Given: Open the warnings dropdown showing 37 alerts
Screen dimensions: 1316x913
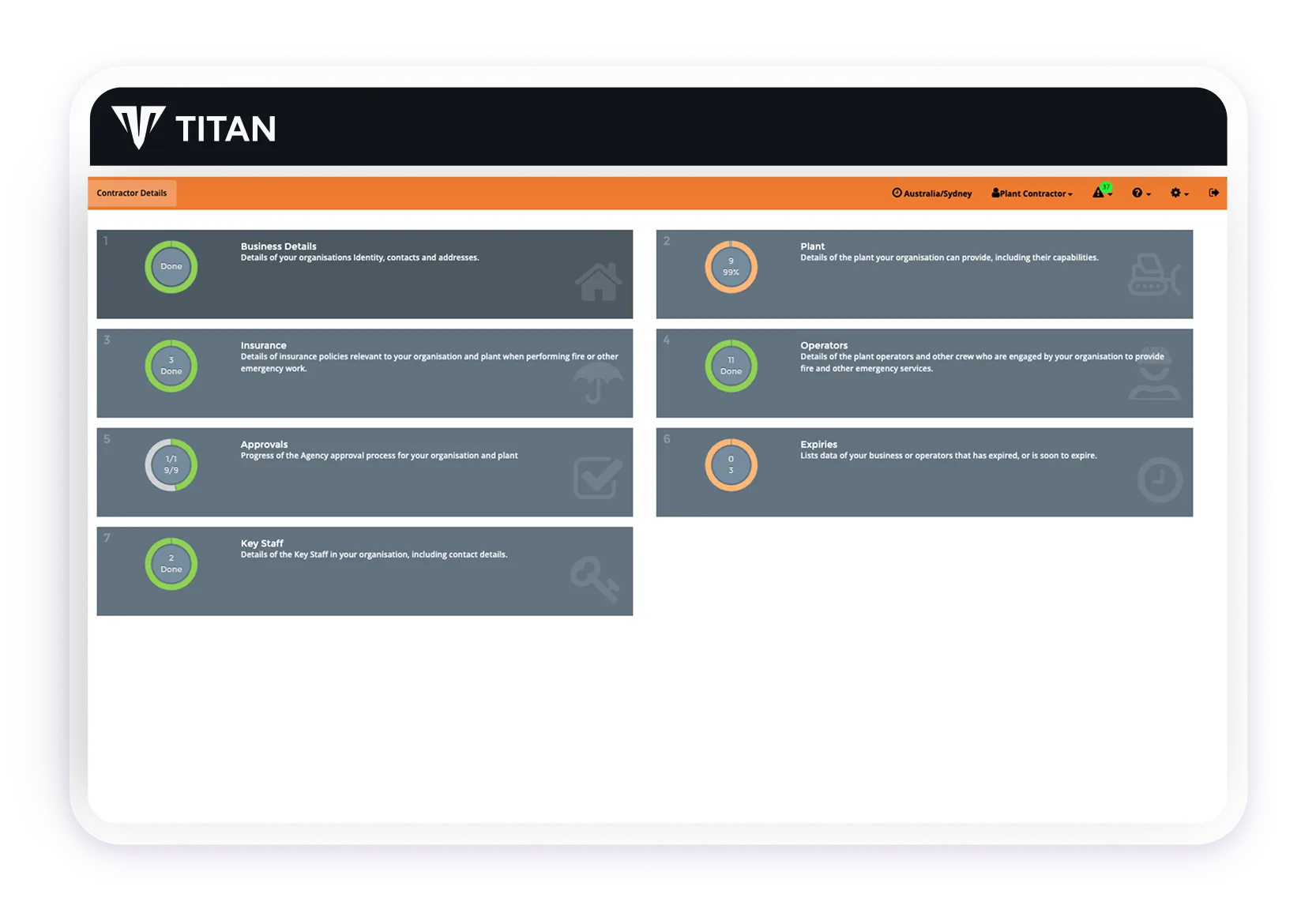Looking at the screenshot, I should tap(1101, 193).
